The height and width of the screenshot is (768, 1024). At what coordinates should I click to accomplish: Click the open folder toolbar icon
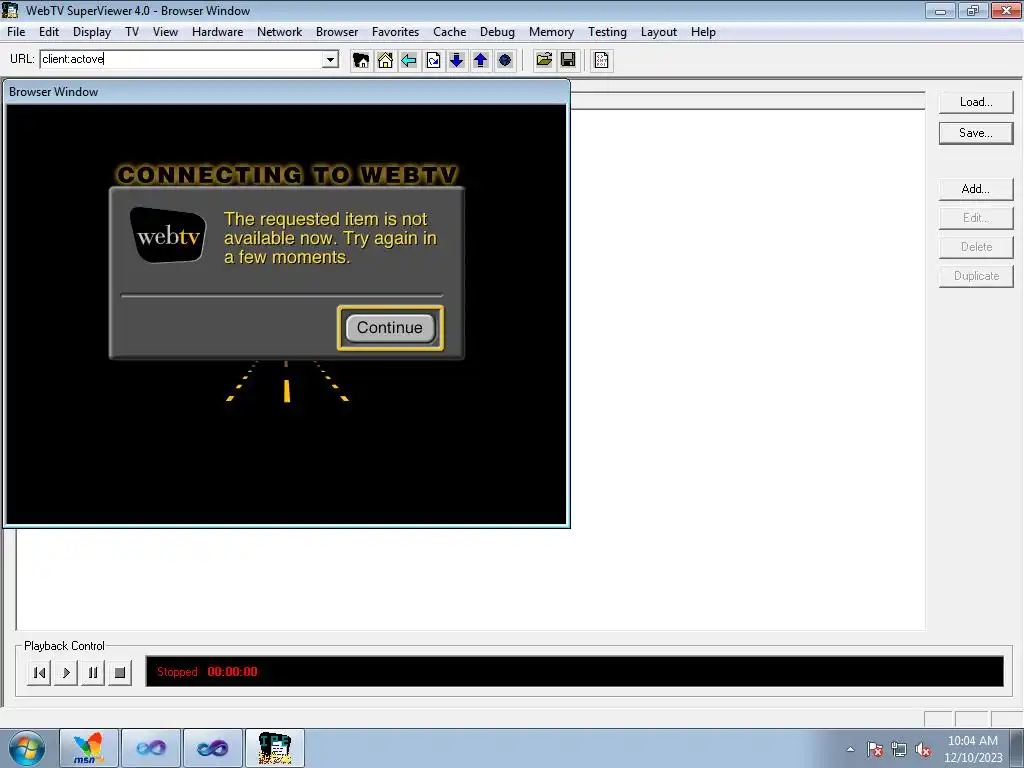(544, 60)
